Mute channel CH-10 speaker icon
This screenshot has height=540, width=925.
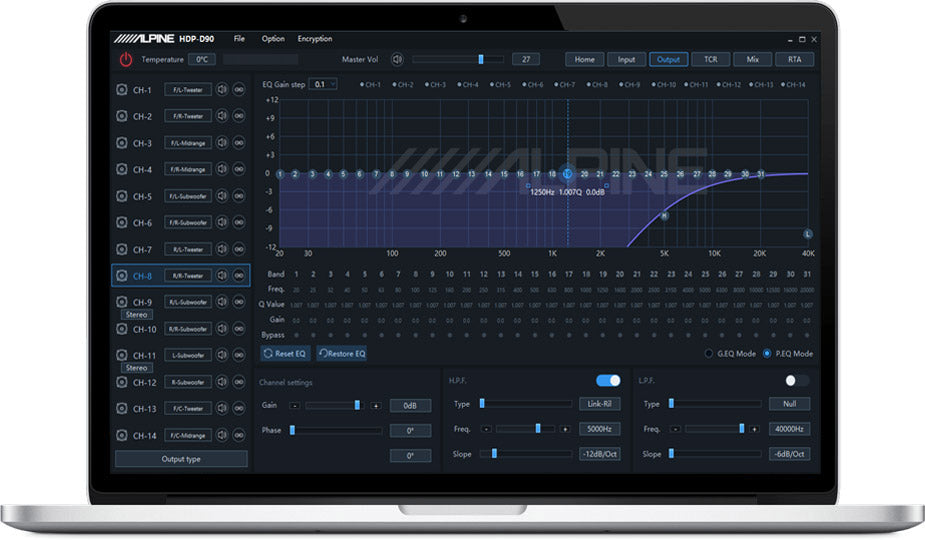click(x=222, y=329)
